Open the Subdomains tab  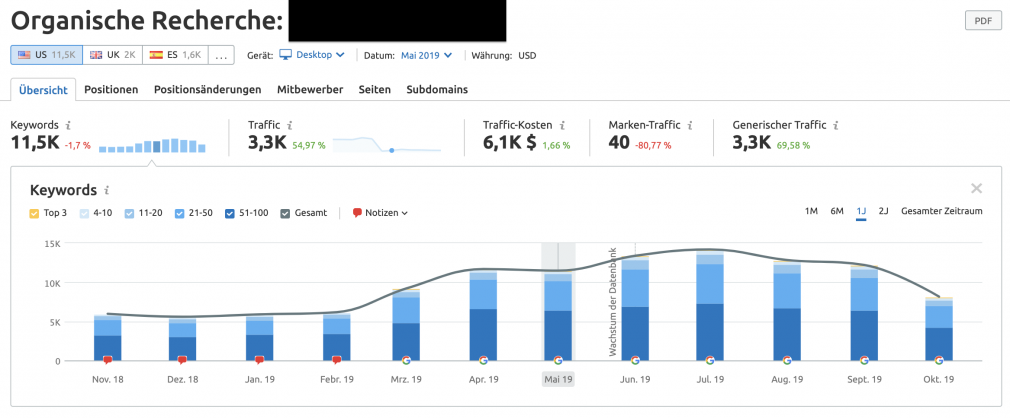[437, 90]
